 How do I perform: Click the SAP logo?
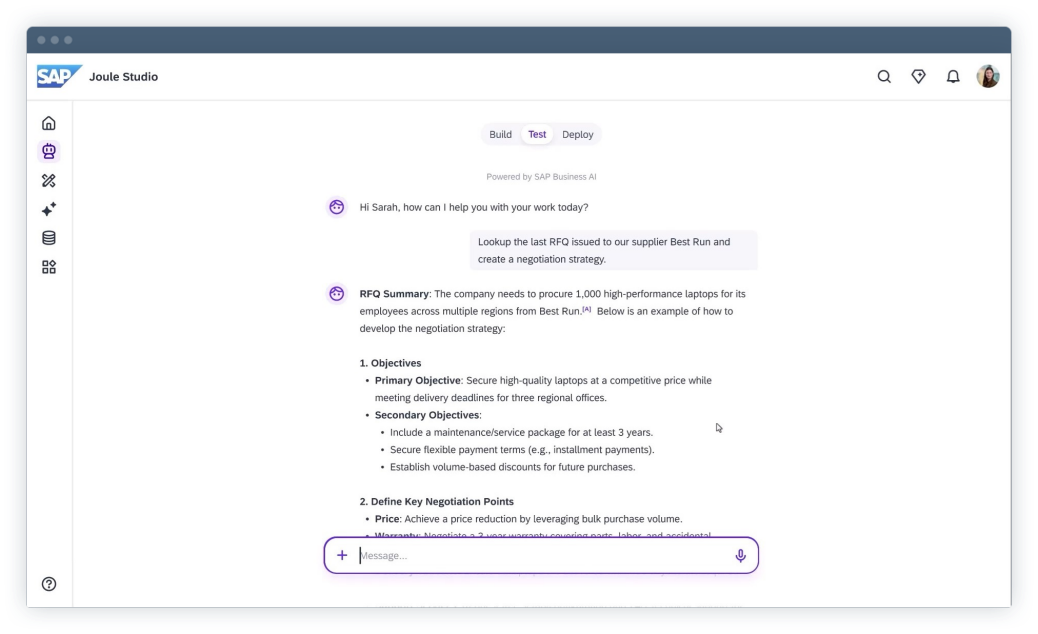click(59, 76)
